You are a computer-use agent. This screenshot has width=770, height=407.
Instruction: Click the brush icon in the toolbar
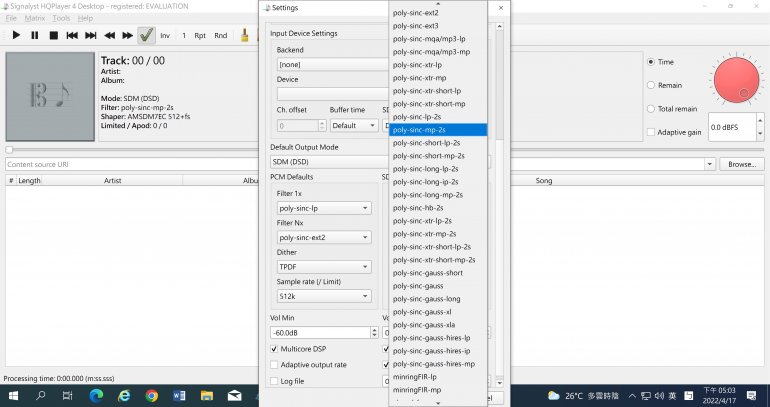tap(247, 35)
